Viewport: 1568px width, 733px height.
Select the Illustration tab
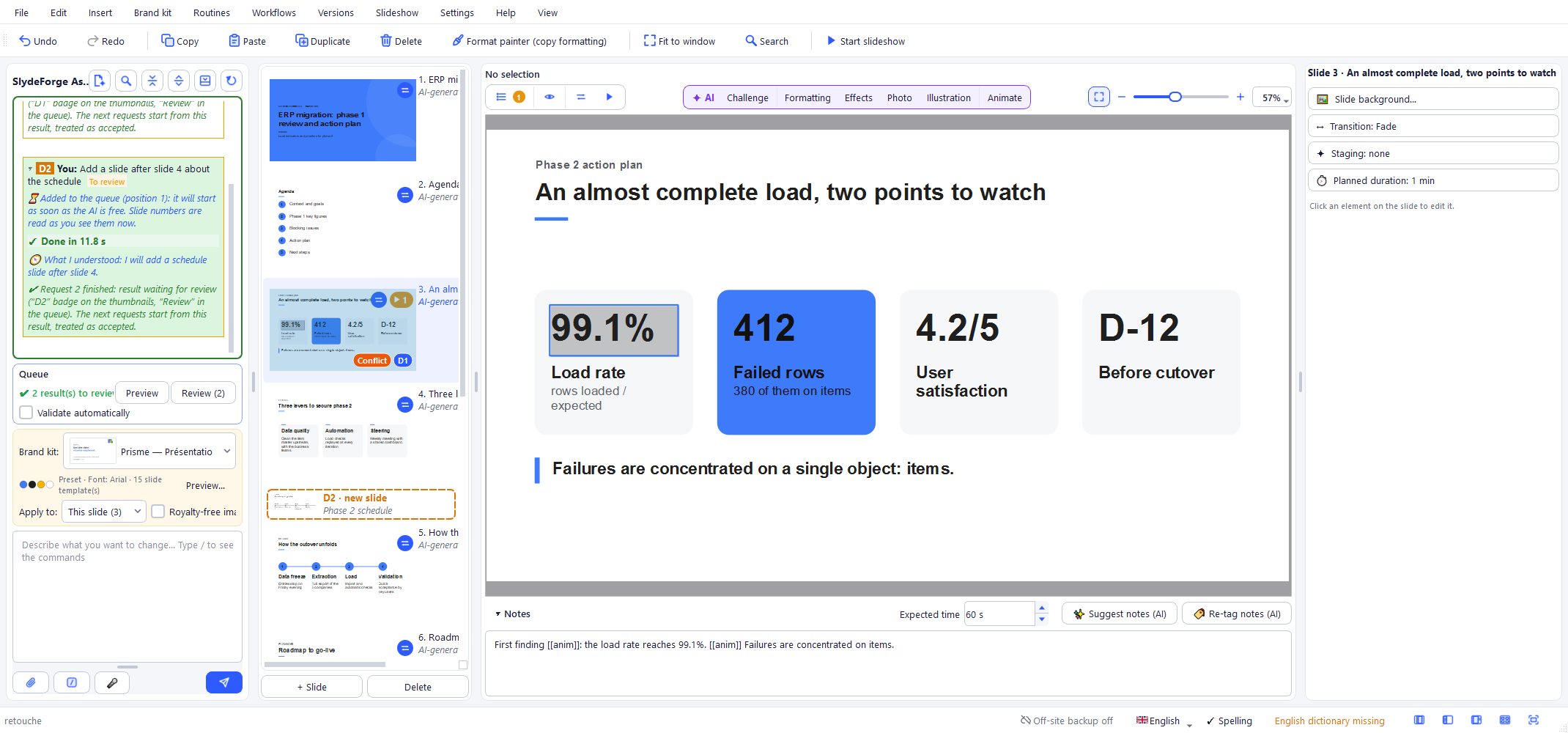tap(948, 97)
